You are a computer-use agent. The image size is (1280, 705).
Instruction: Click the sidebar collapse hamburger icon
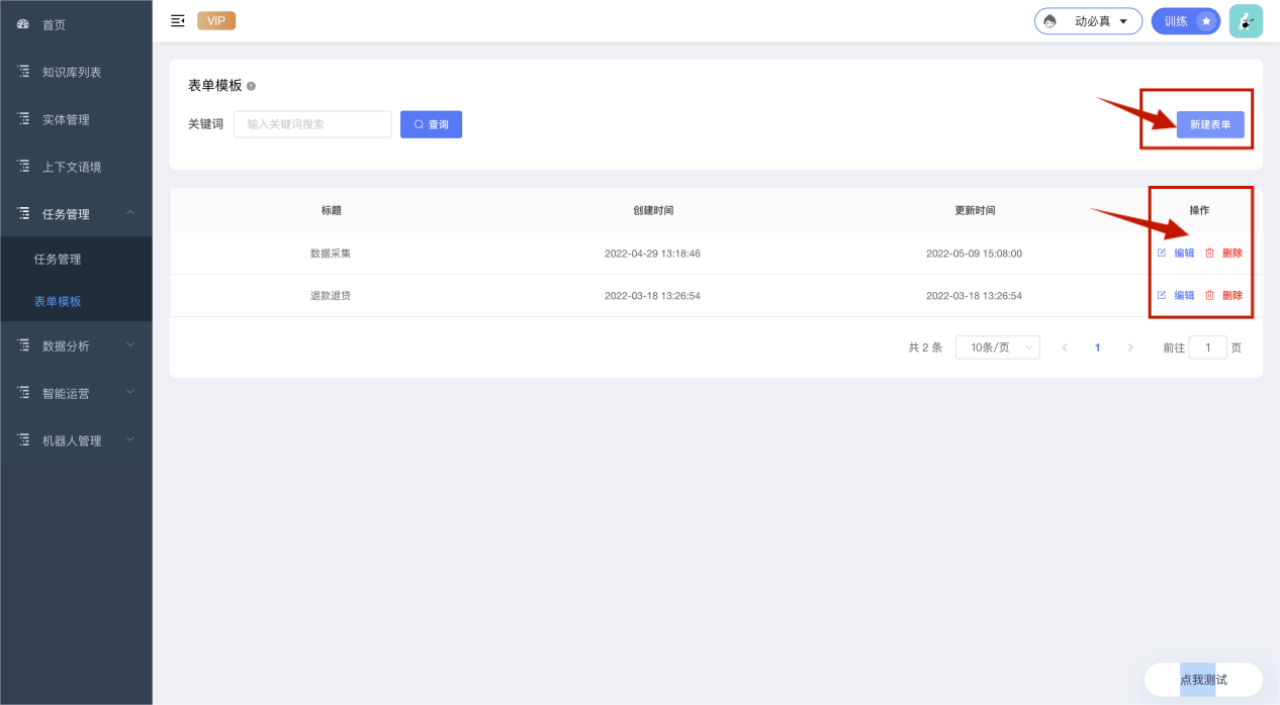[x=178, y=21]
